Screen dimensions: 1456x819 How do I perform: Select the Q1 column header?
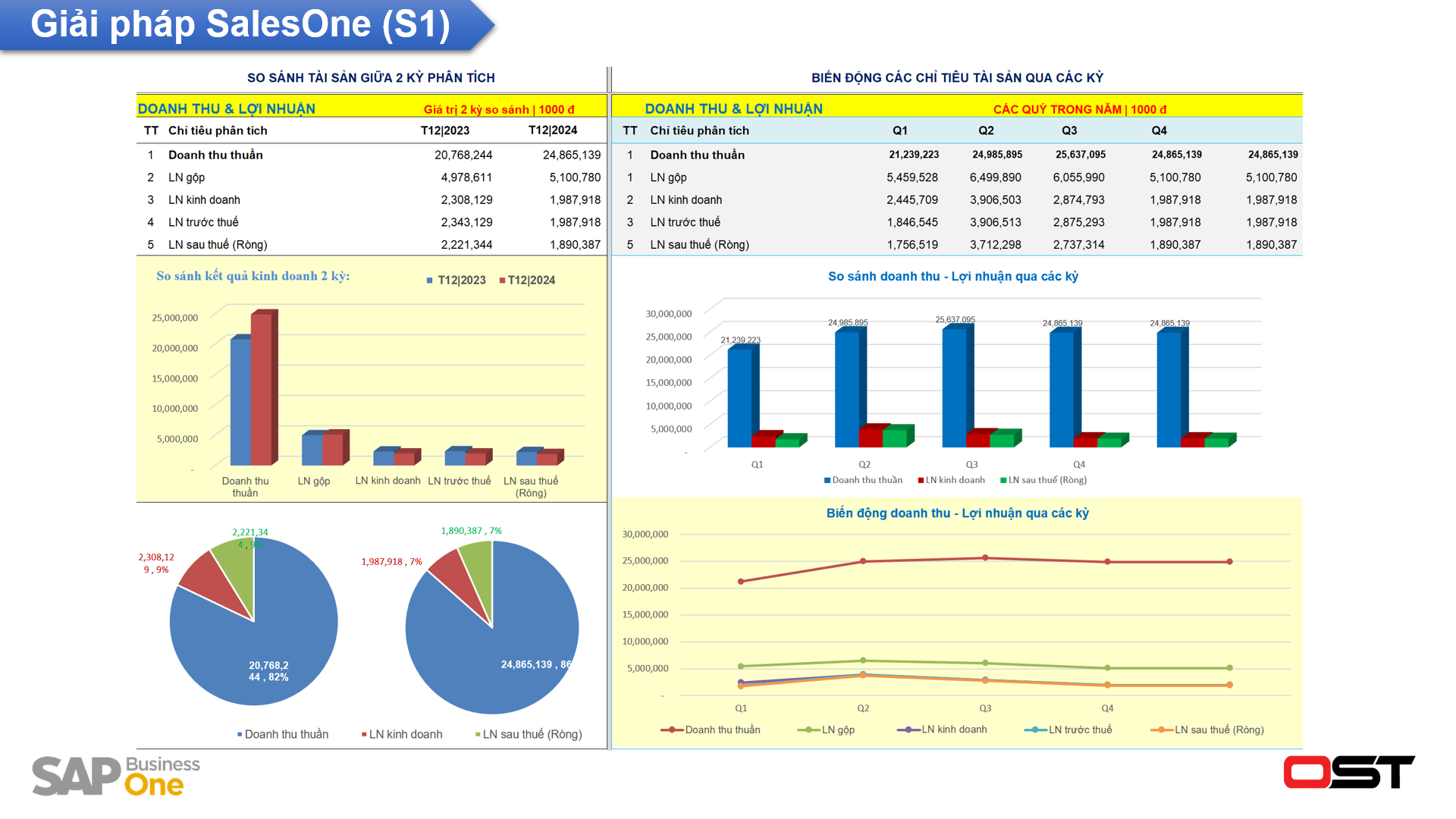[x=899, y=130]
